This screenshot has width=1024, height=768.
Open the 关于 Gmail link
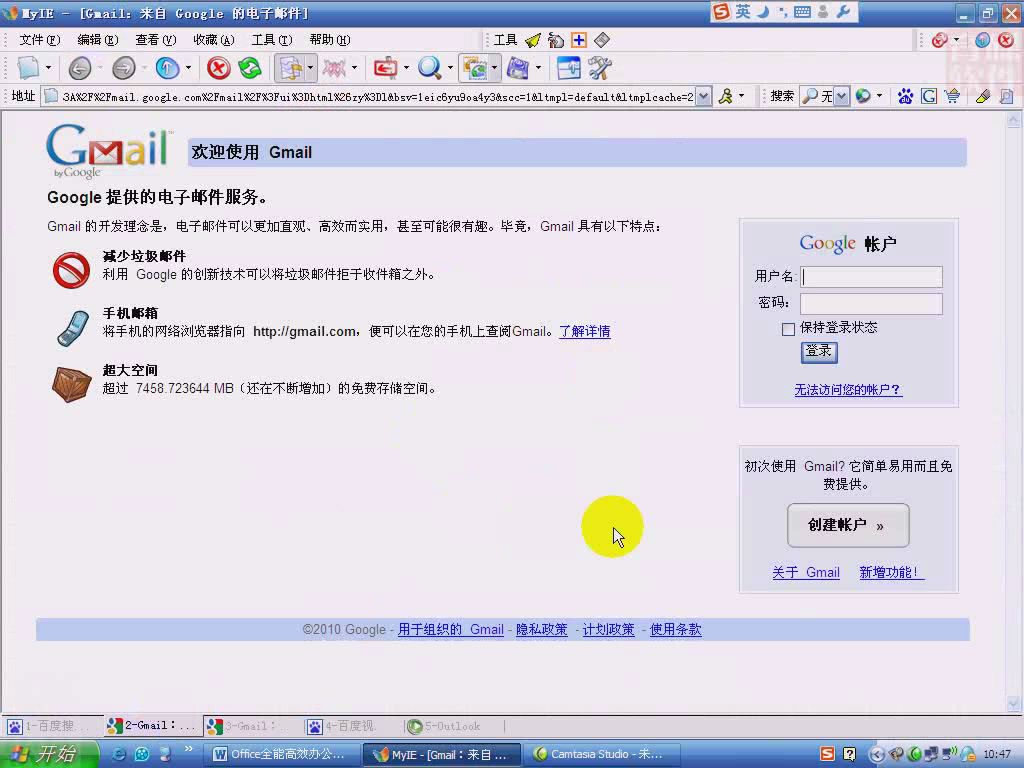coord(806,573)
